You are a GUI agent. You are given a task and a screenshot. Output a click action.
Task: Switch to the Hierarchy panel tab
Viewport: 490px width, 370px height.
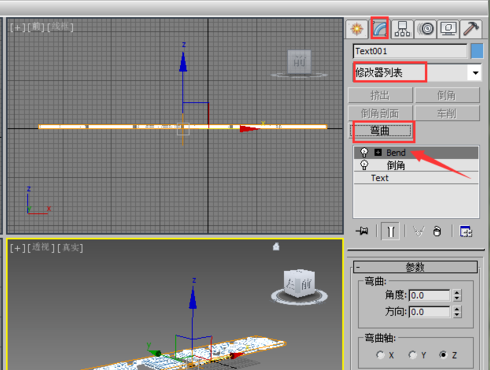click(402, 29)
